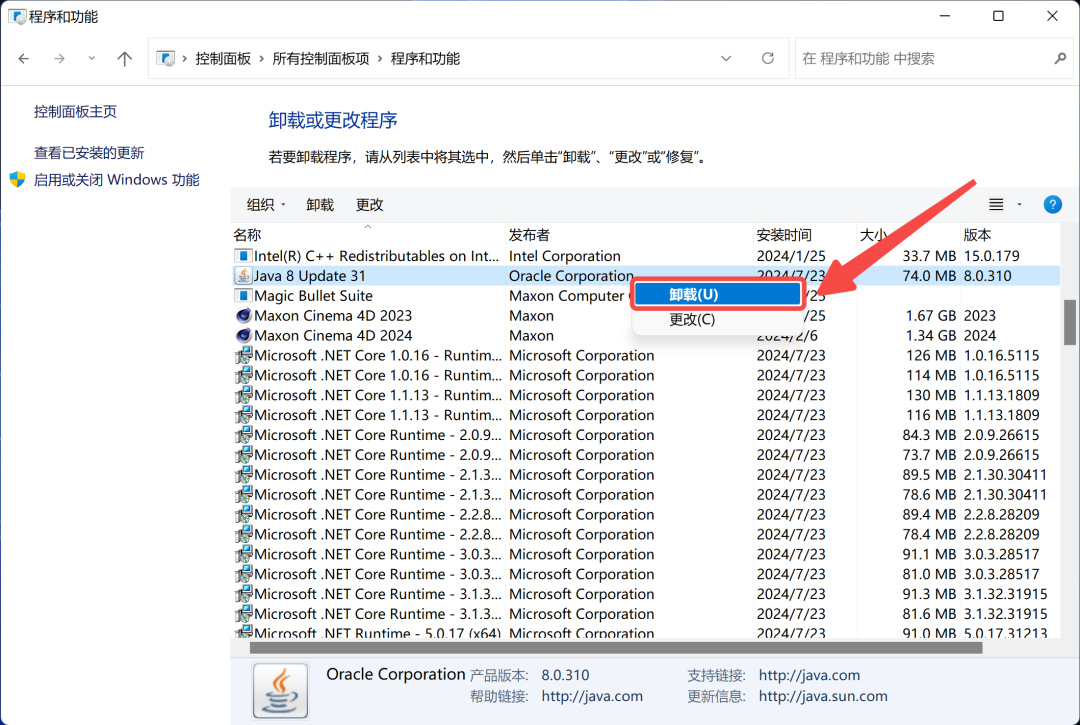Click the Java 8 Update 31 icon
This screenshot has height=725, width=1080.
pos(243,276)
